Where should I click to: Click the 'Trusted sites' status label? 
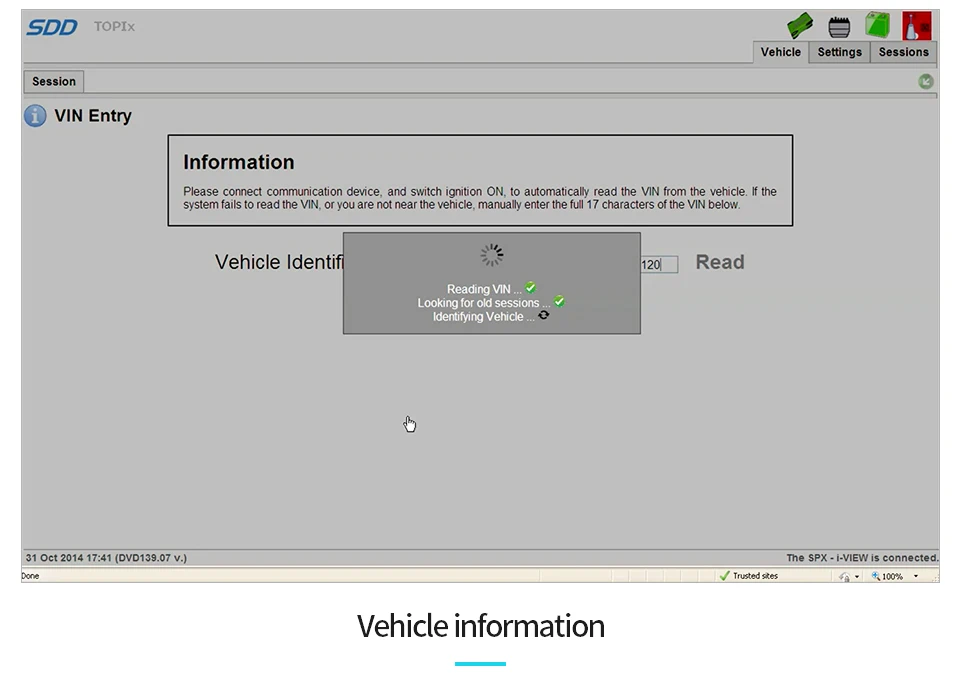coord(756,576)
